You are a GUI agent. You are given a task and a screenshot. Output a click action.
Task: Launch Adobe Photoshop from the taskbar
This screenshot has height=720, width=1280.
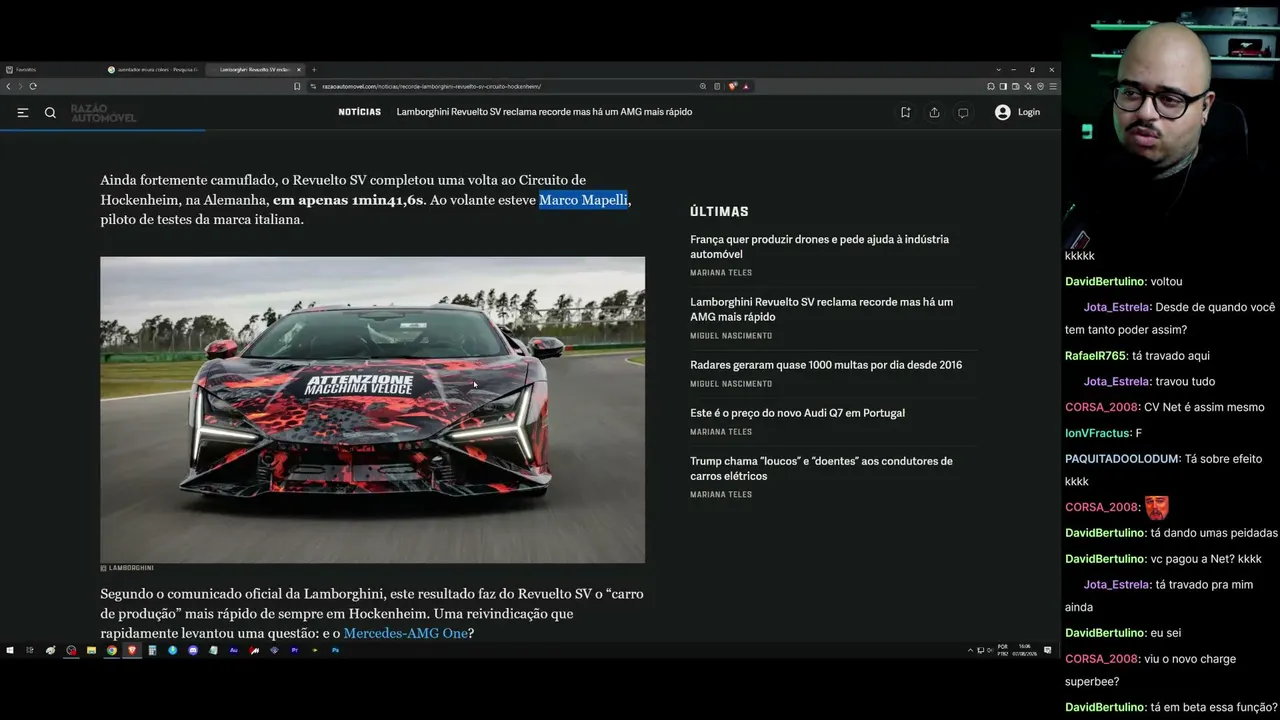[336, 650]
